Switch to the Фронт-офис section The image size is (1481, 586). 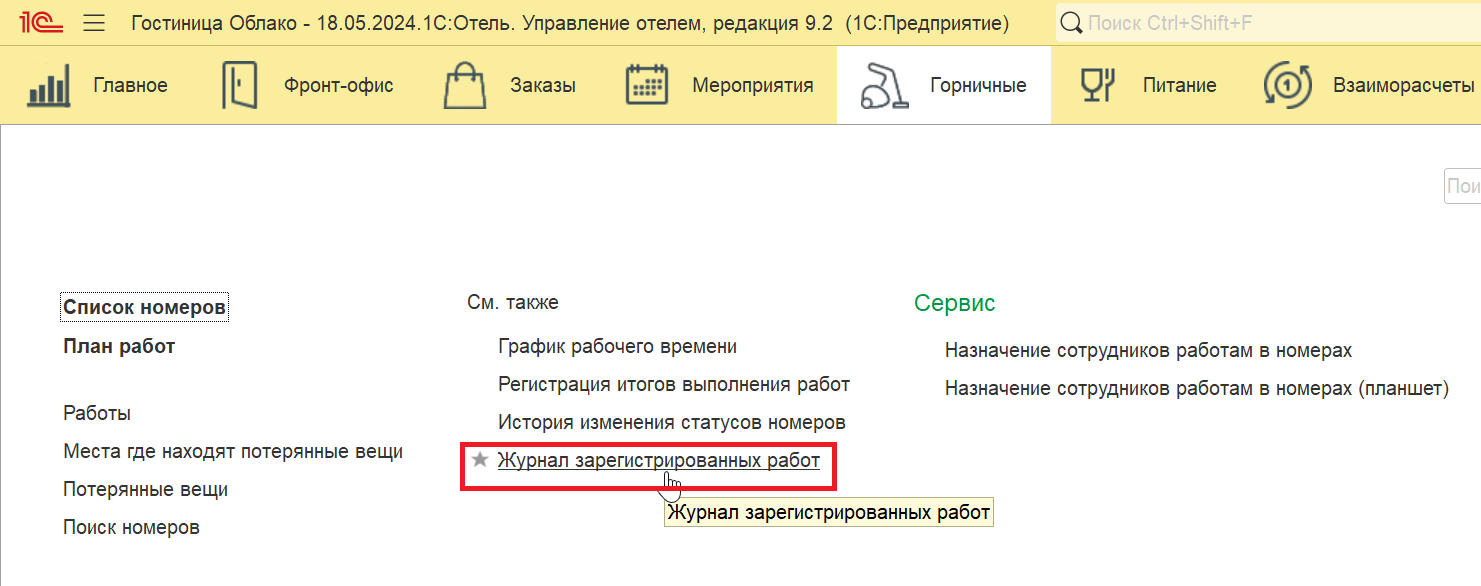pos(338,85)
